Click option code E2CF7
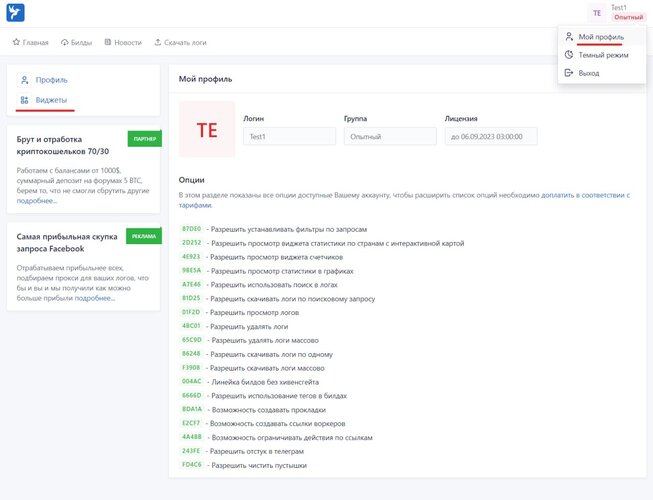653x500 pixels. (x=191, y=423)
